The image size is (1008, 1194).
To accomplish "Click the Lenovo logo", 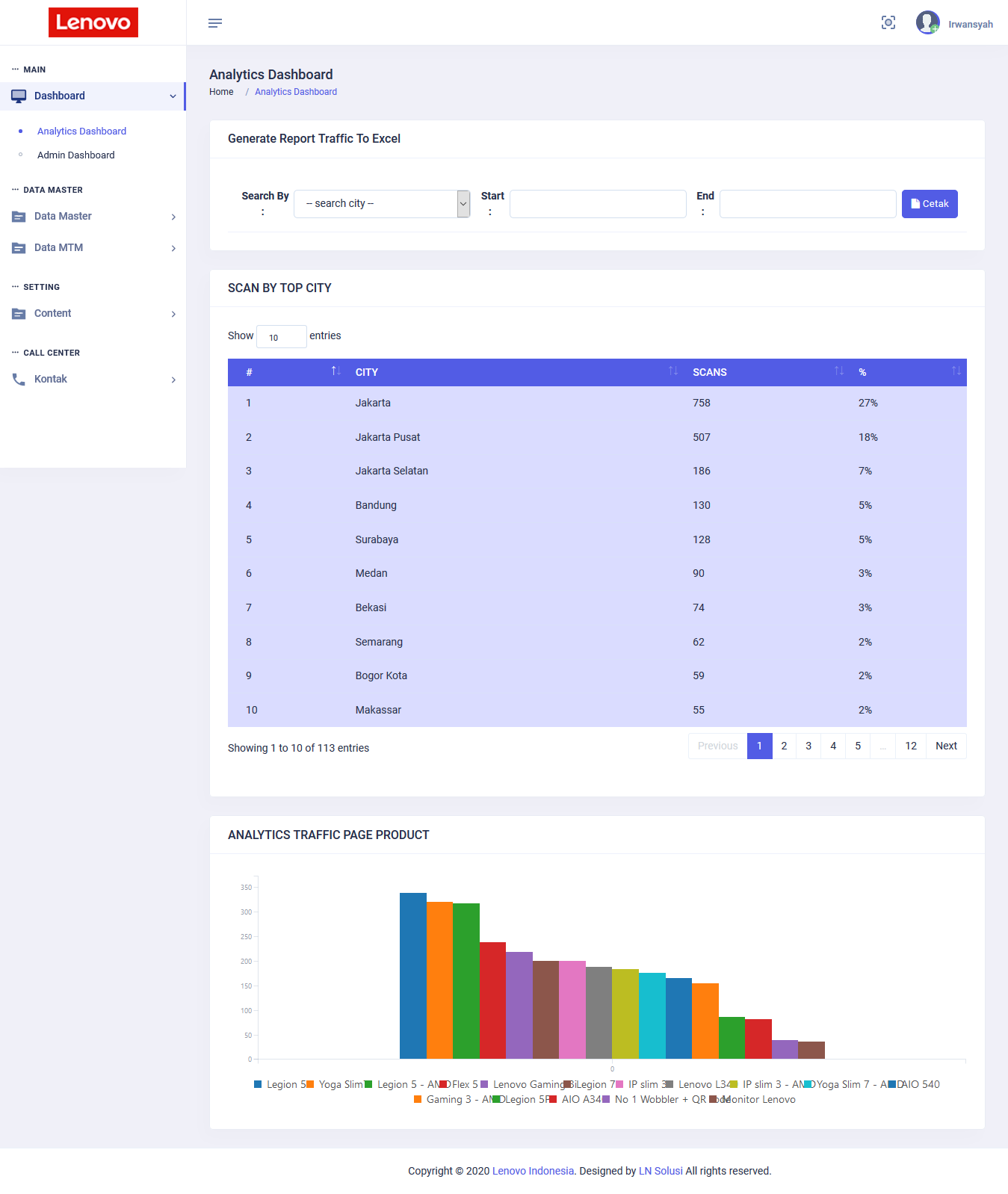I will [93, 22].
